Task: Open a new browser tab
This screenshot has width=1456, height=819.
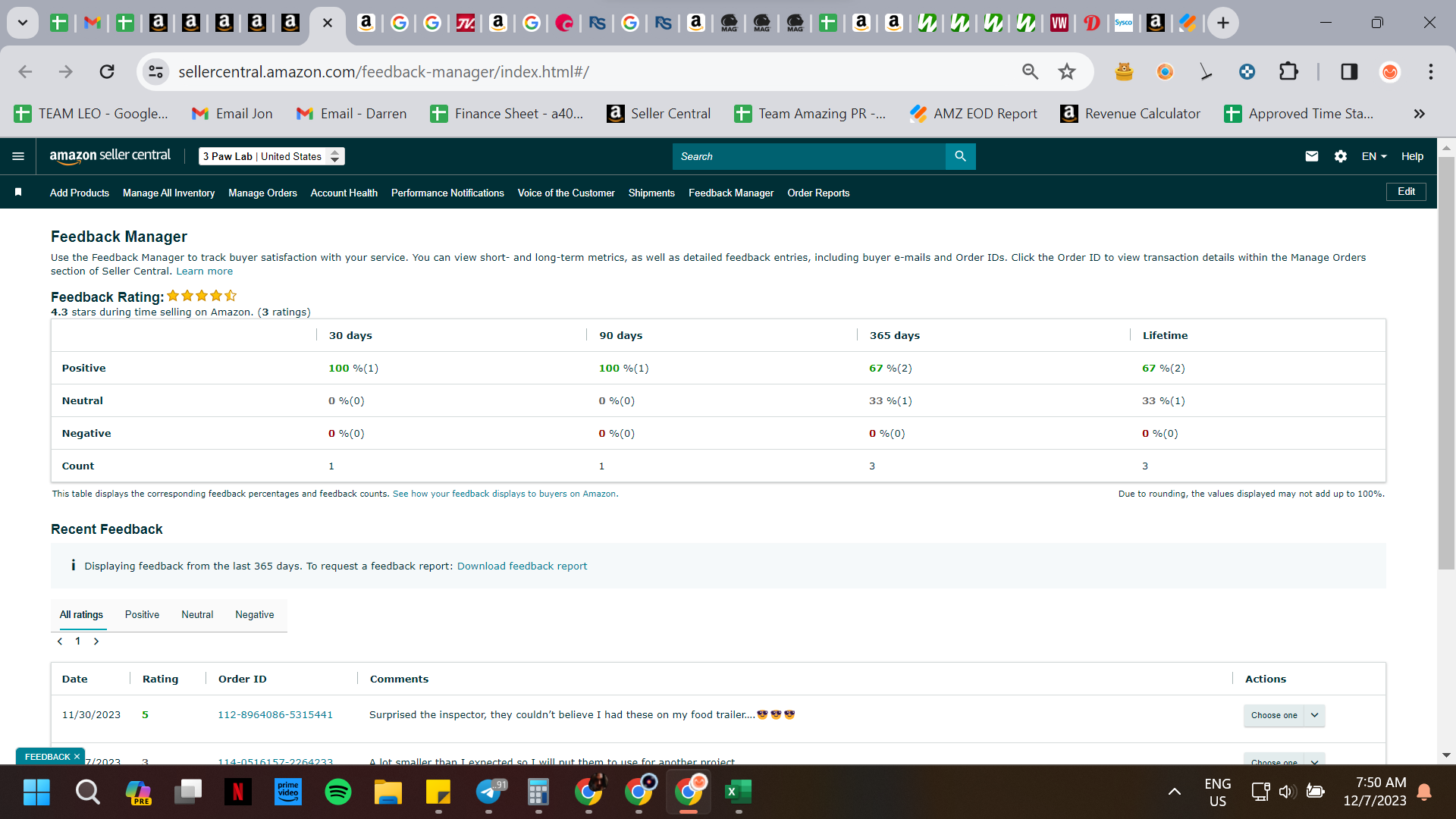Action: [x=1223, y=23]
